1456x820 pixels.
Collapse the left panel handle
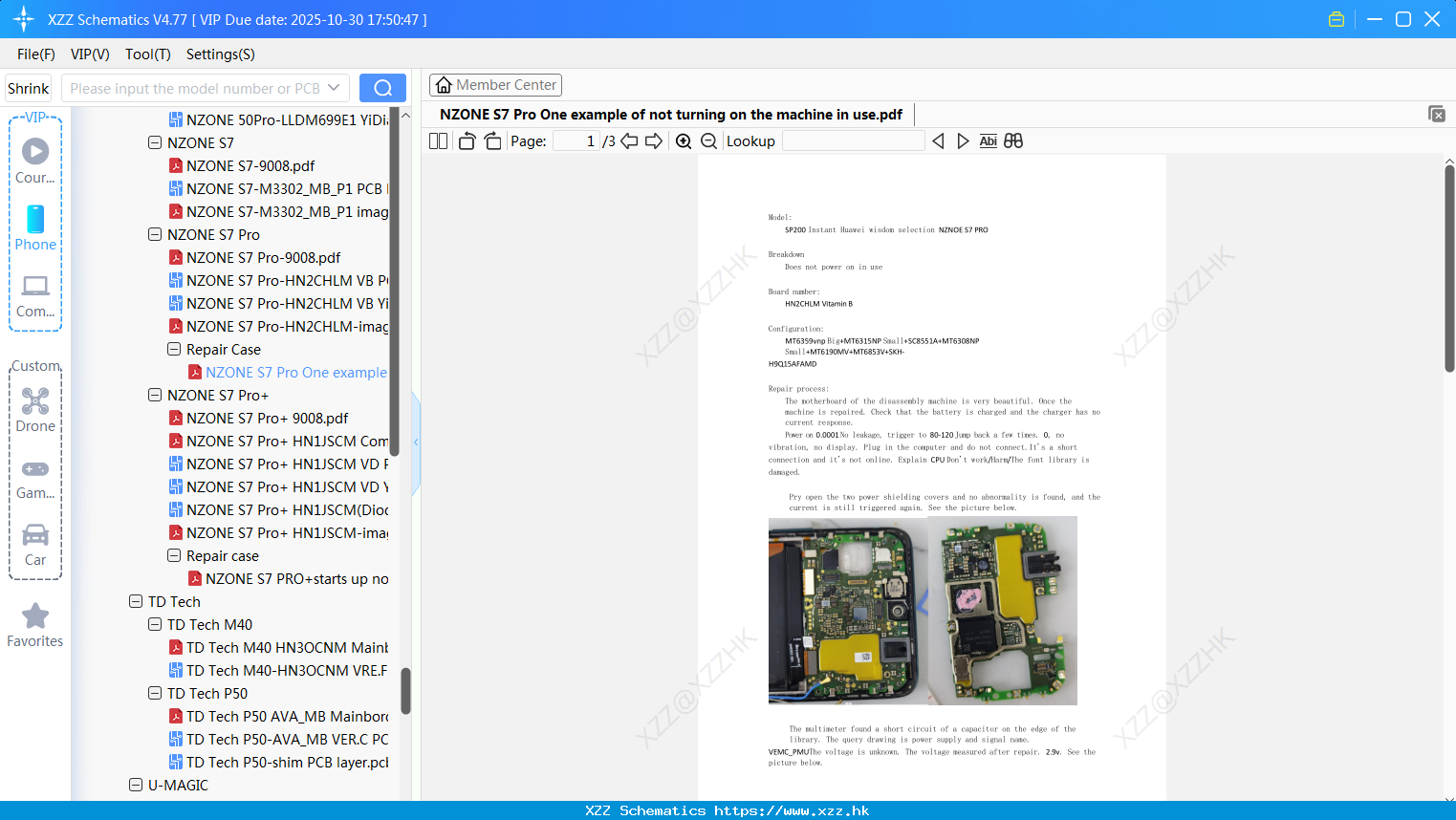[x=416, y=442]
